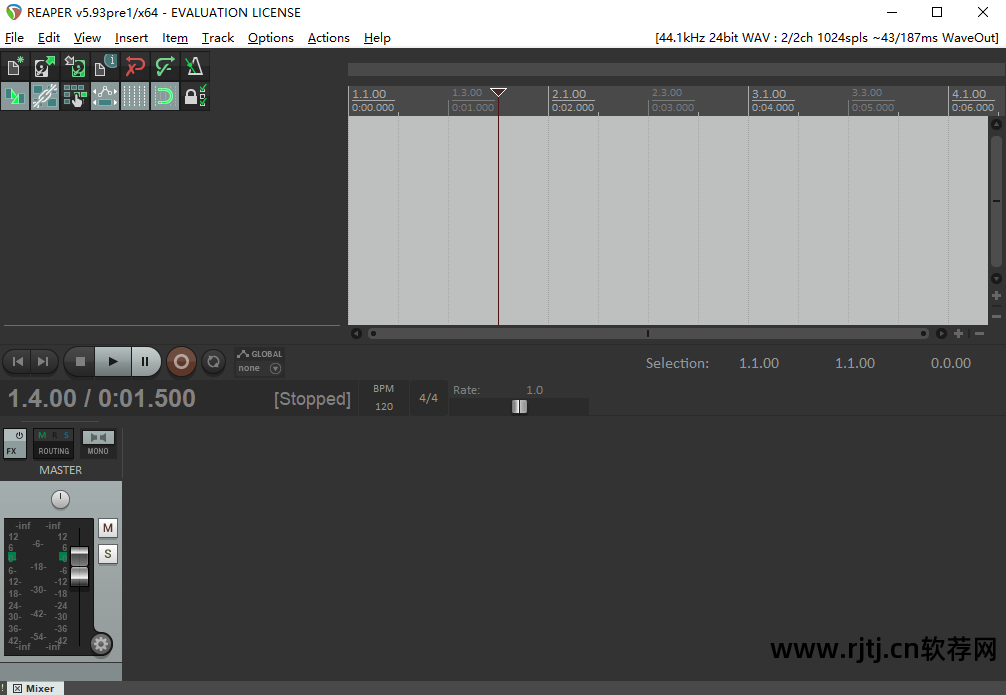Toggle the metronome icon
1006x695 pixels.
(194, 67)
